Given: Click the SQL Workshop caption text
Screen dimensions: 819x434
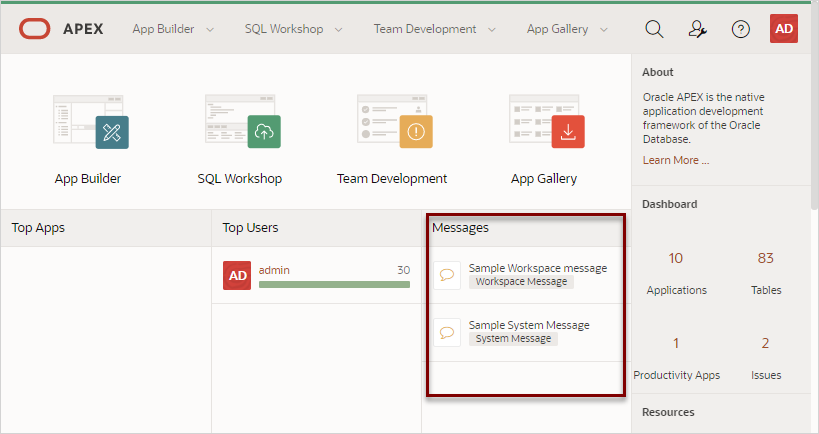Looking at the screenshot, I should (240, 179).
